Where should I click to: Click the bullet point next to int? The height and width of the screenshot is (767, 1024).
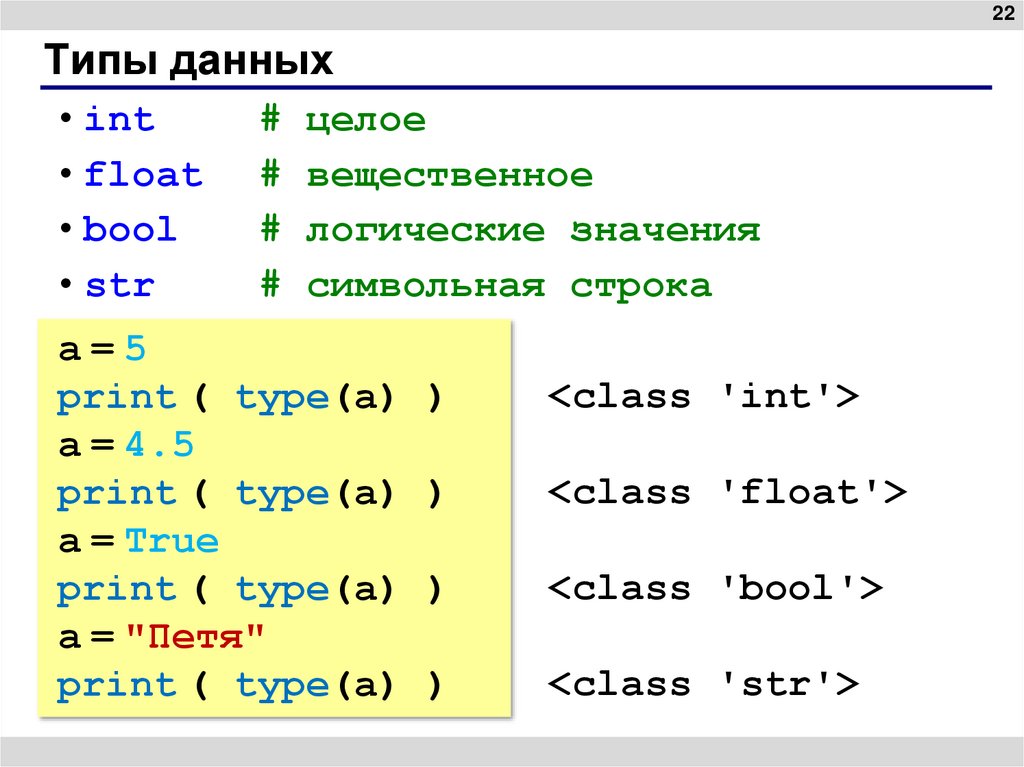coord(65,119)
